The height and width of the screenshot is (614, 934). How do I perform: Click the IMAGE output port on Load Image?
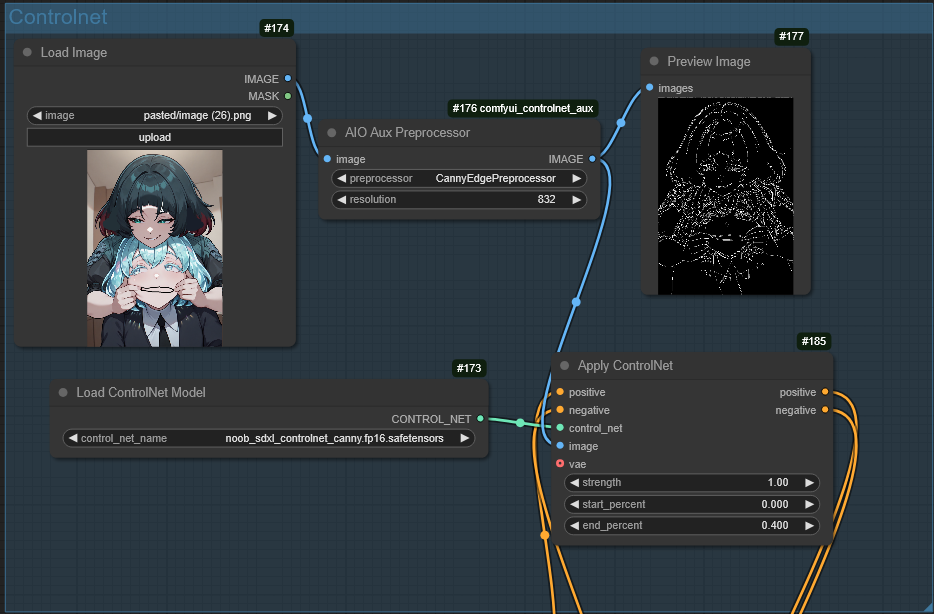tap(288, 78)
